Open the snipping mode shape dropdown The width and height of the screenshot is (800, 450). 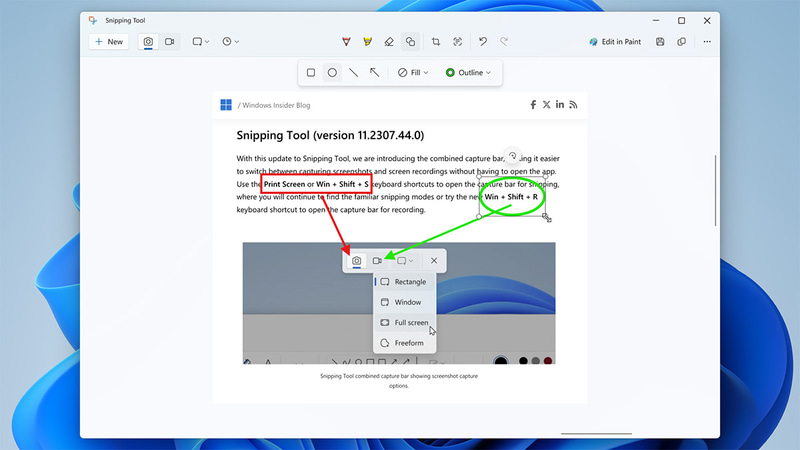pyautogui.click(x=201, y=42)
